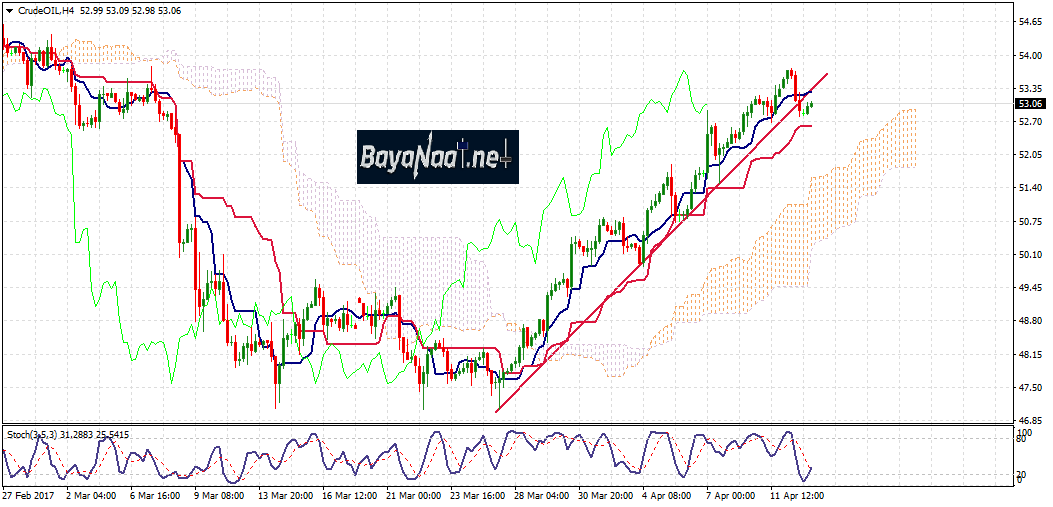Click the 54.65 price level on axis
The height and width of the screenshot is (507, 1053).
(x=1029, y=21)
